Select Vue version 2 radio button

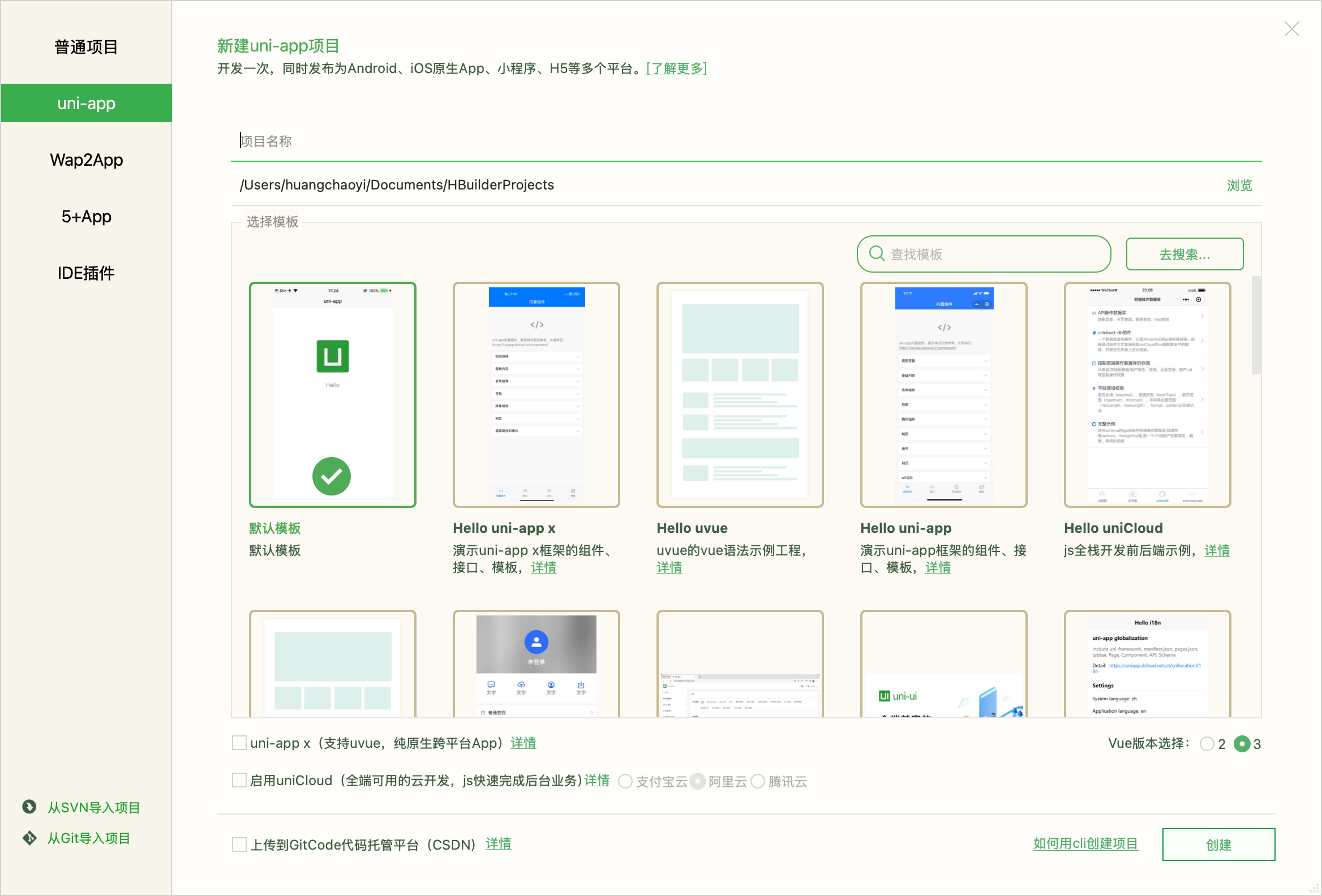[x=1207, y=744]
